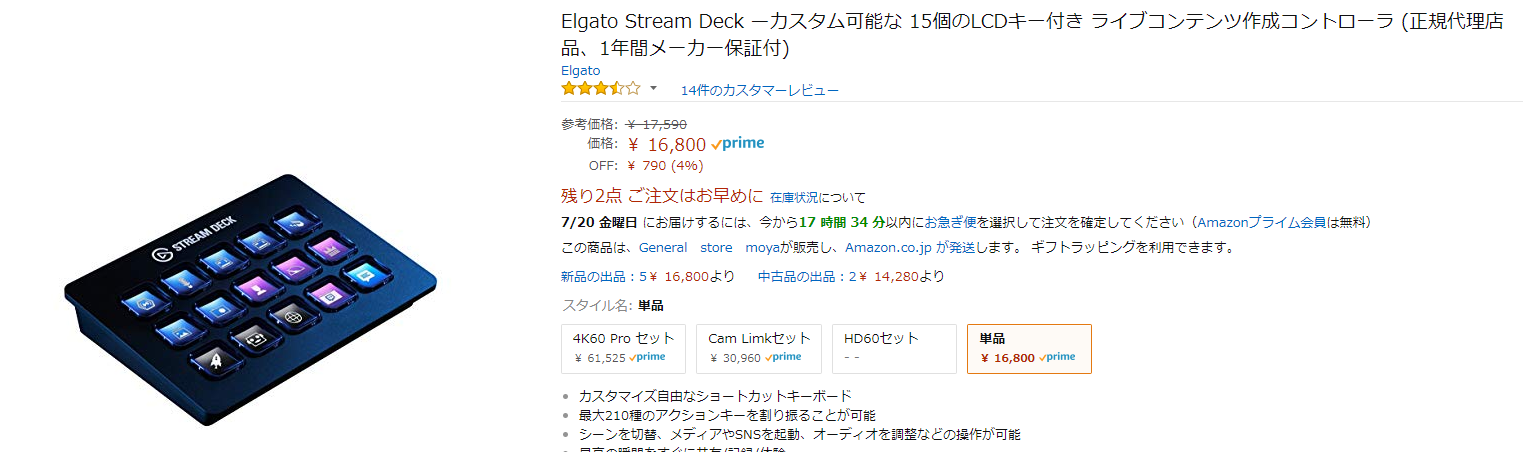The width and height of the screenshot is (1528, 452).
Task: Choose the Cam Limkセット style option
Action: pos(758,348)
